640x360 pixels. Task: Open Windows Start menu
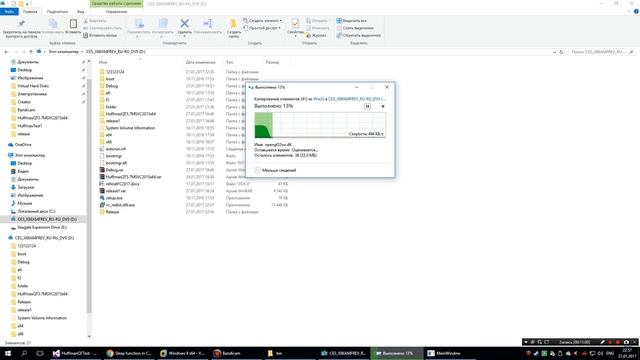pyautogui.click(x=8, y=353)
